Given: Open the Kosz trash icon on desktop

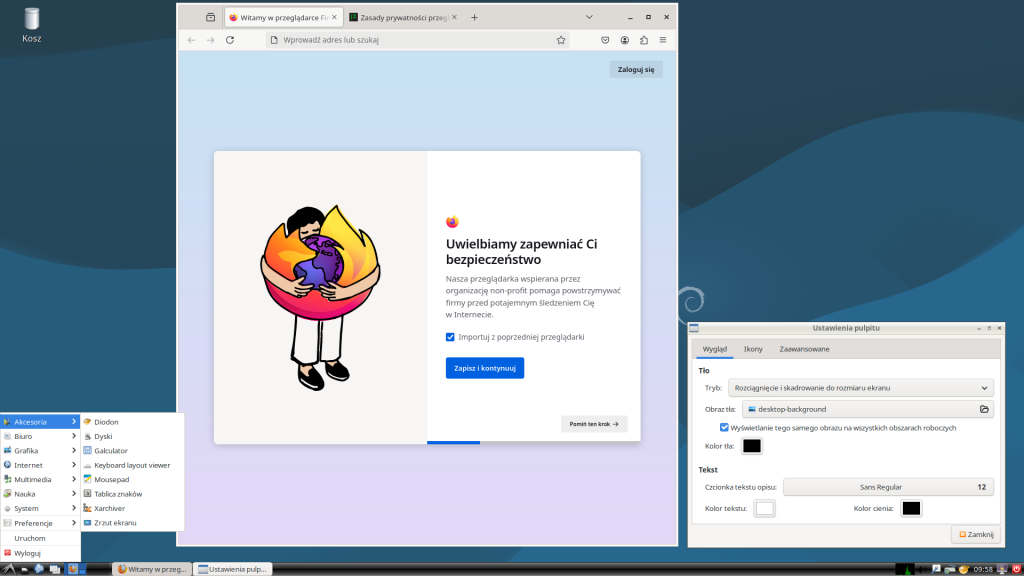Looking at the screenshot, I should [x=31, y=18].
